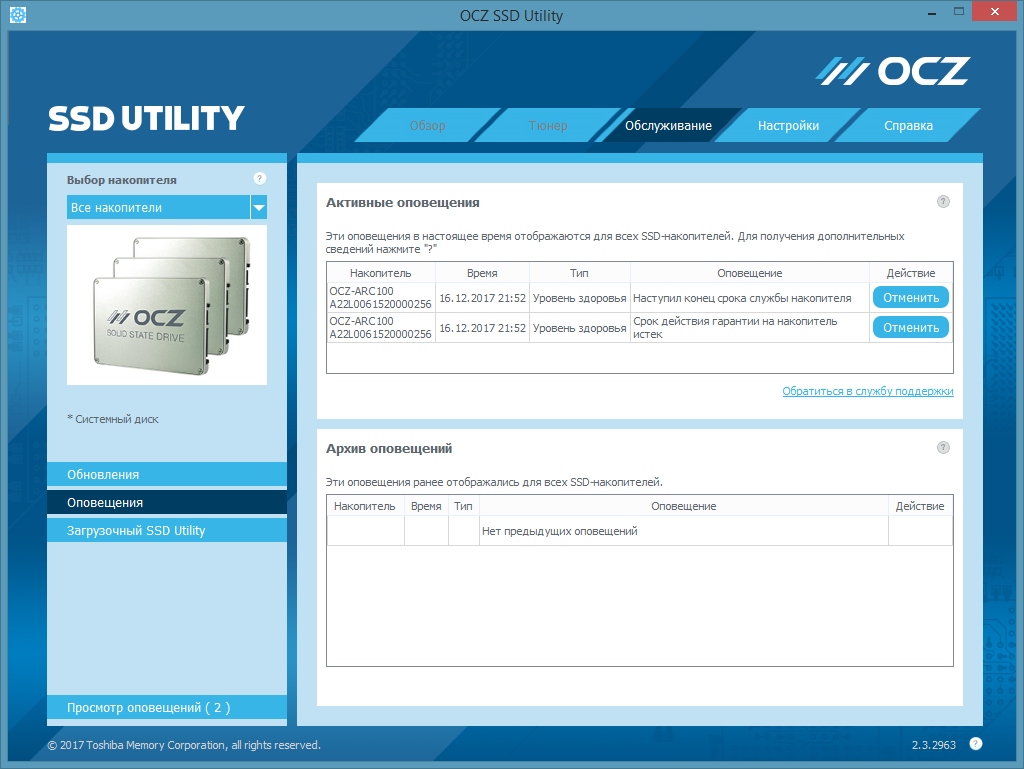Image resolution: width=1024 pixels, height=769 pixels.
Task: Open help for Активные оповещения section
Action: click(x=943, y=202)
